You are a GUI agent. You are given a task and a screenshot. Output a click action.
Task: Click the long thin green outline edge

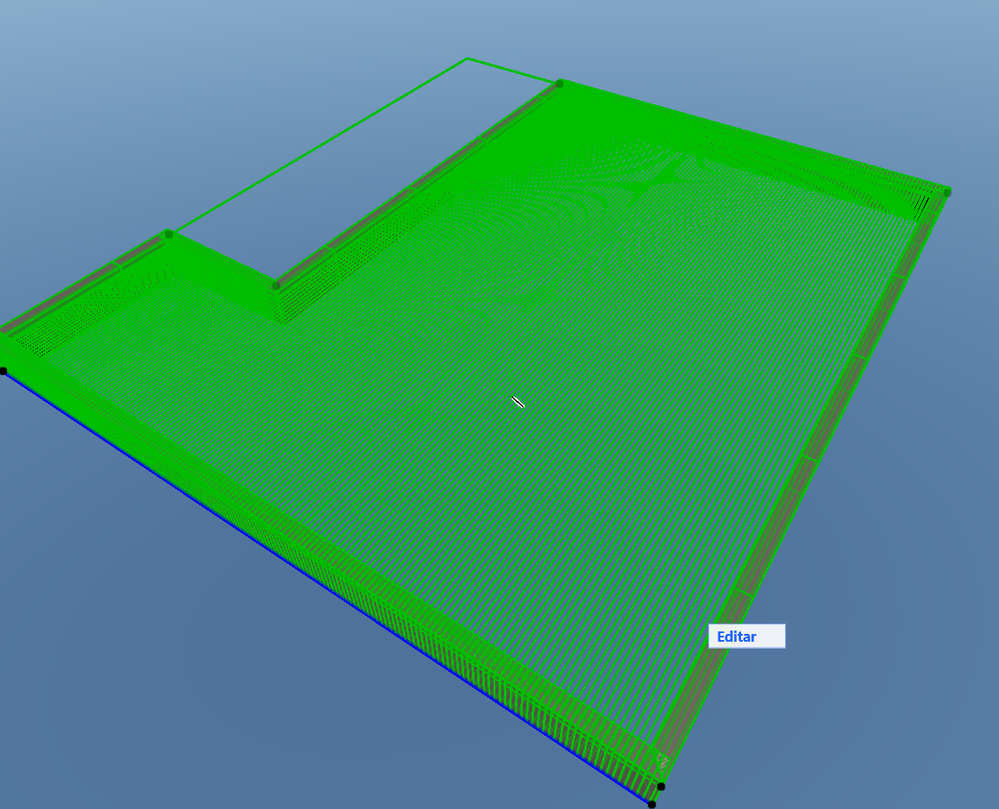tap(319, 146)
